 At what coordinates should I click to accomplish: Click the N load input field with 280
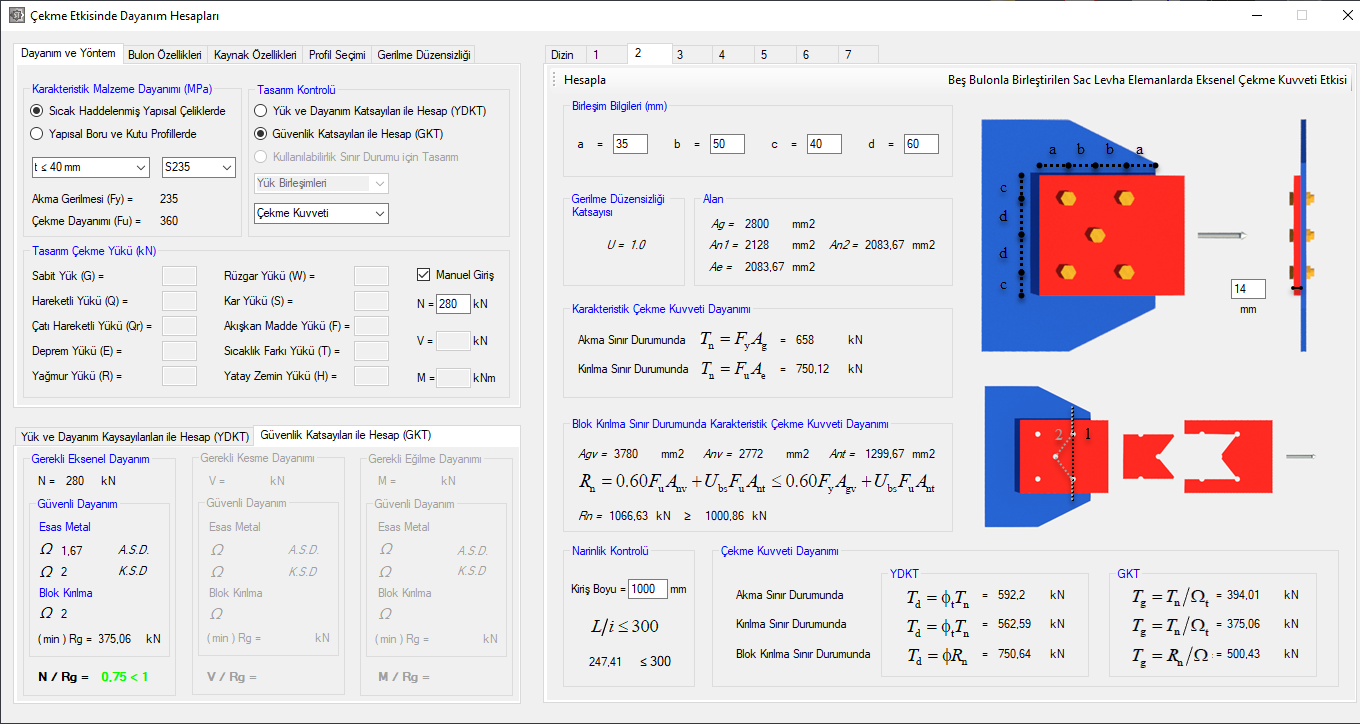pyautogui.click(x=453, y=304)
